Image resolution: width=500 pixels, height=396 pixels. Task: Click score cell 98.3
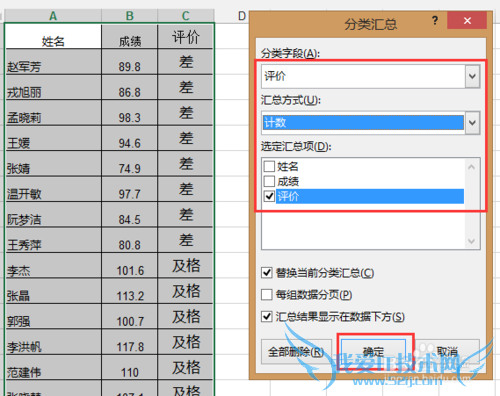(x=130, y=113)
